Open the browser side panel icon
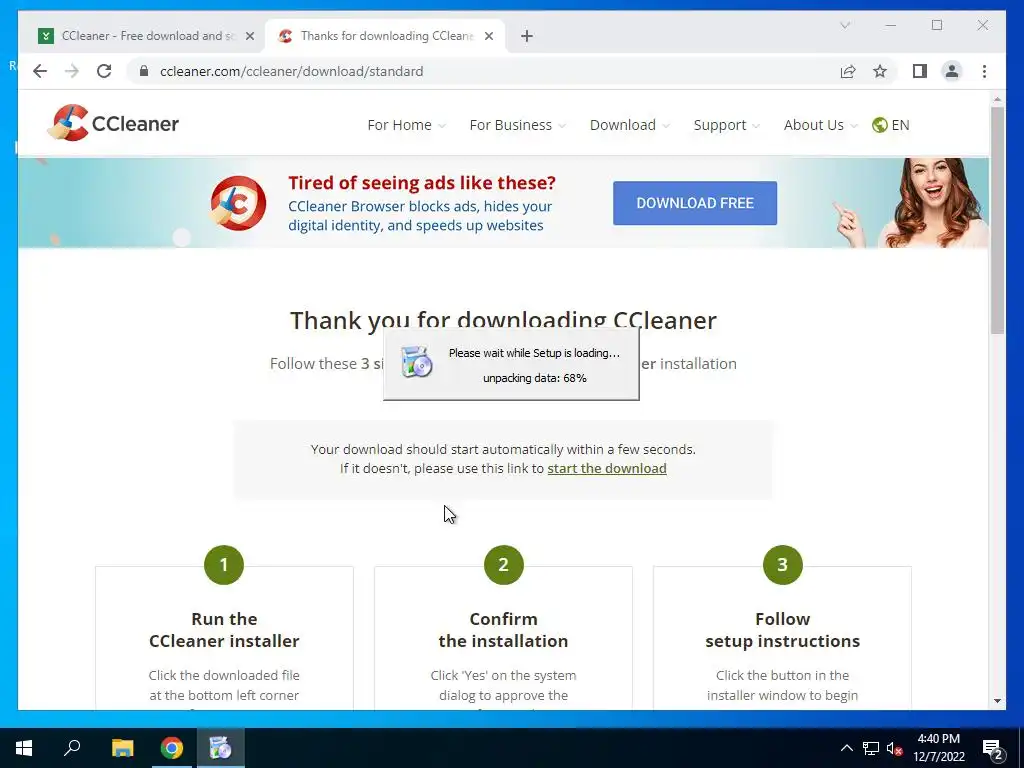This screenshot has width=1024, height=768. [x=920, y=71]
